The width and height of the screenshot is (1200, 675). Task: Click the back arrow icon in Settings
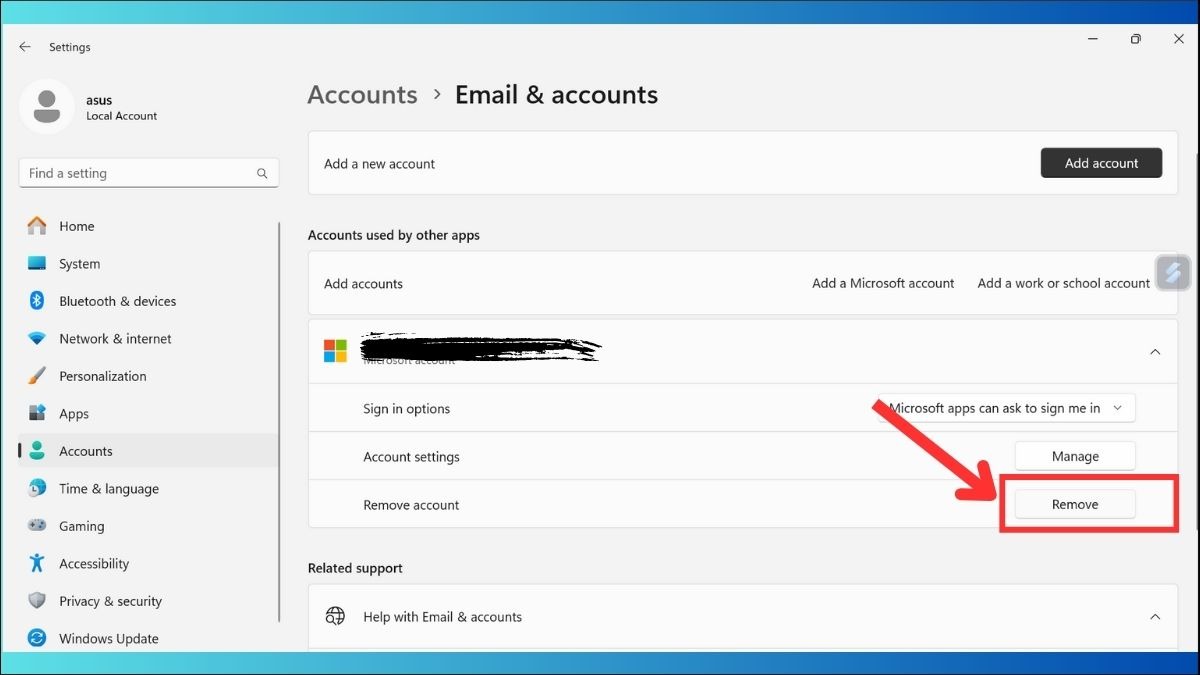pyautogui.click(x=25, y=47)
